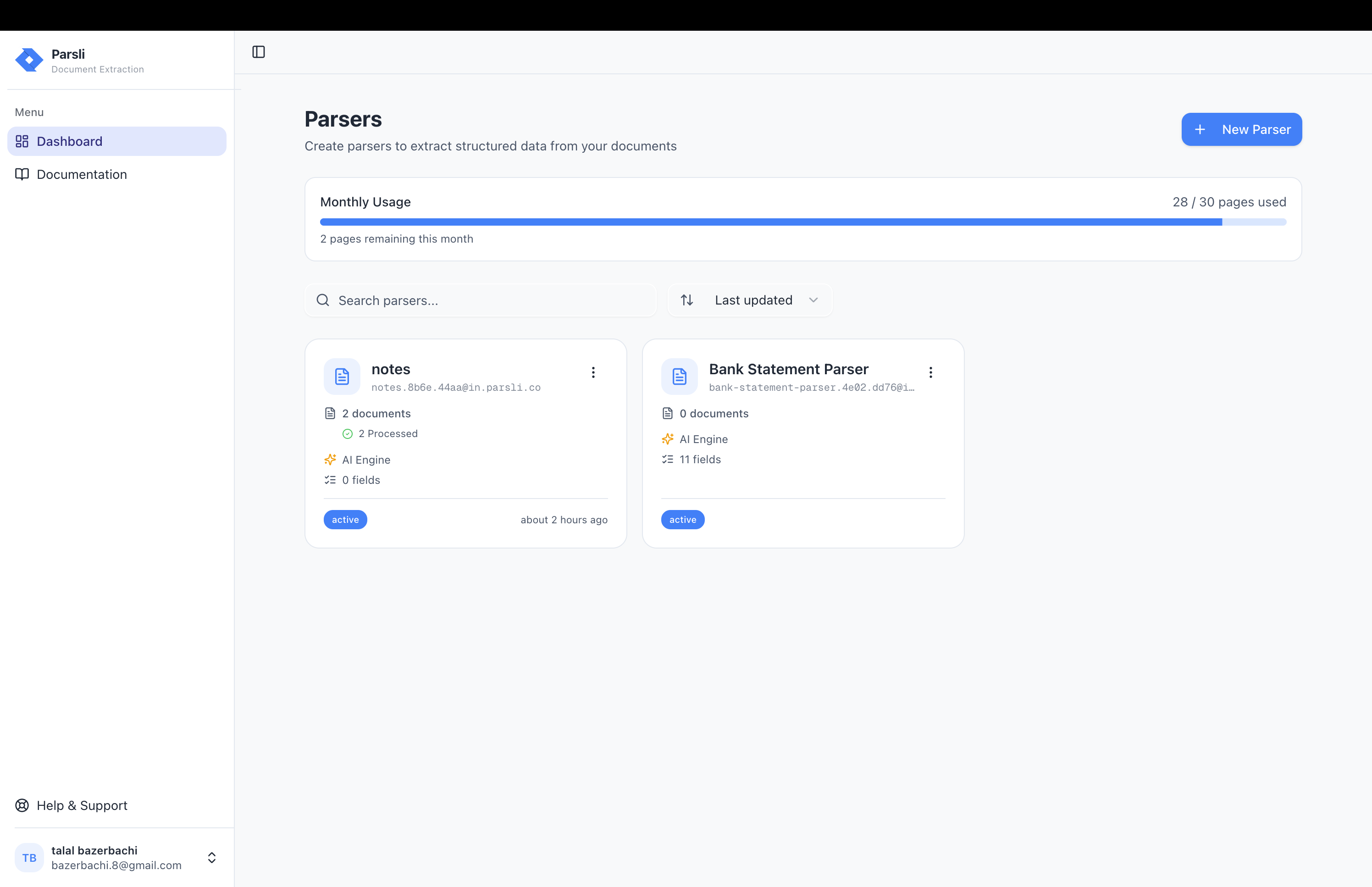
Task: Create a New Parser
Action: click(1241, 130)
